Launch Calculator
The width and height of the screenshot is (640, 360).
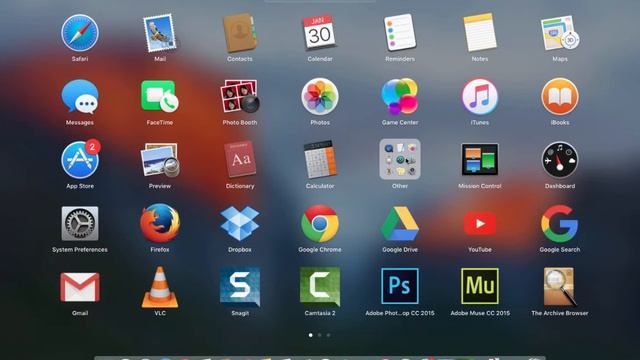click(x=320, y=159)
